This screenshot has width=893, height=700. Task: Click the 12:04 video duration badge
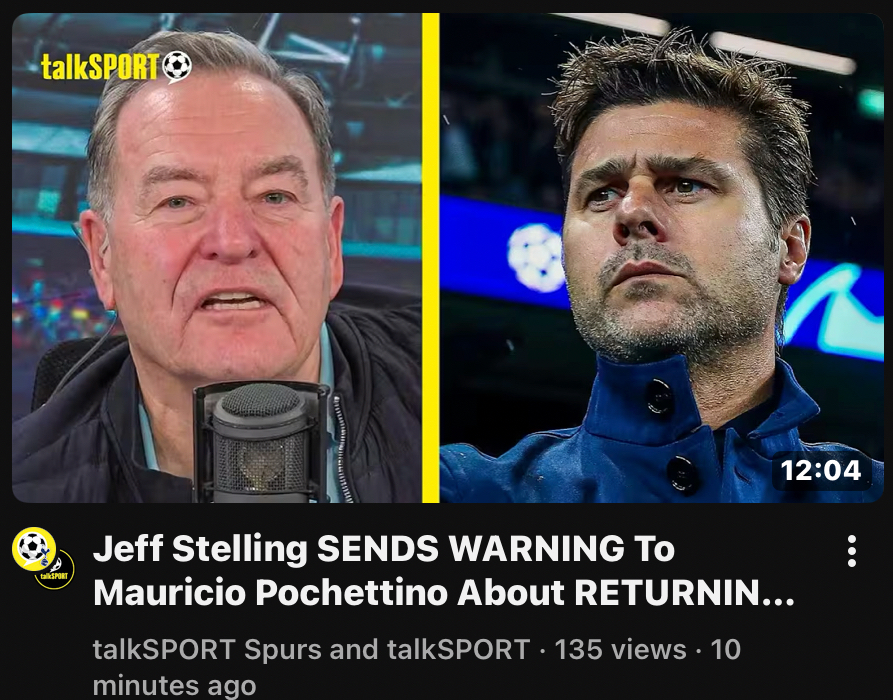coord(821,470)
